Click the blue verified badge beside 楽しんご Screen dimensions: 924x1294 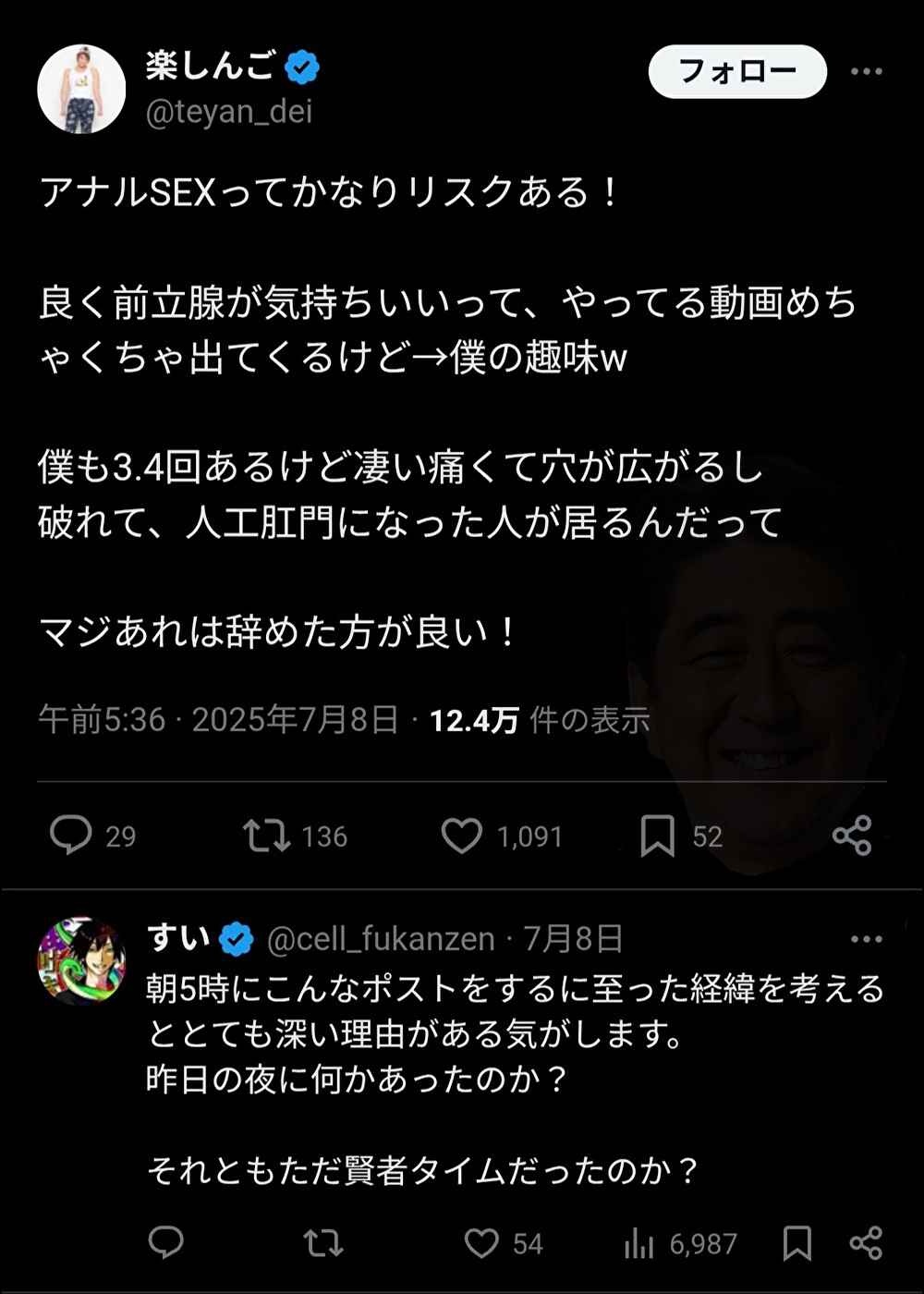coord(302,67)
